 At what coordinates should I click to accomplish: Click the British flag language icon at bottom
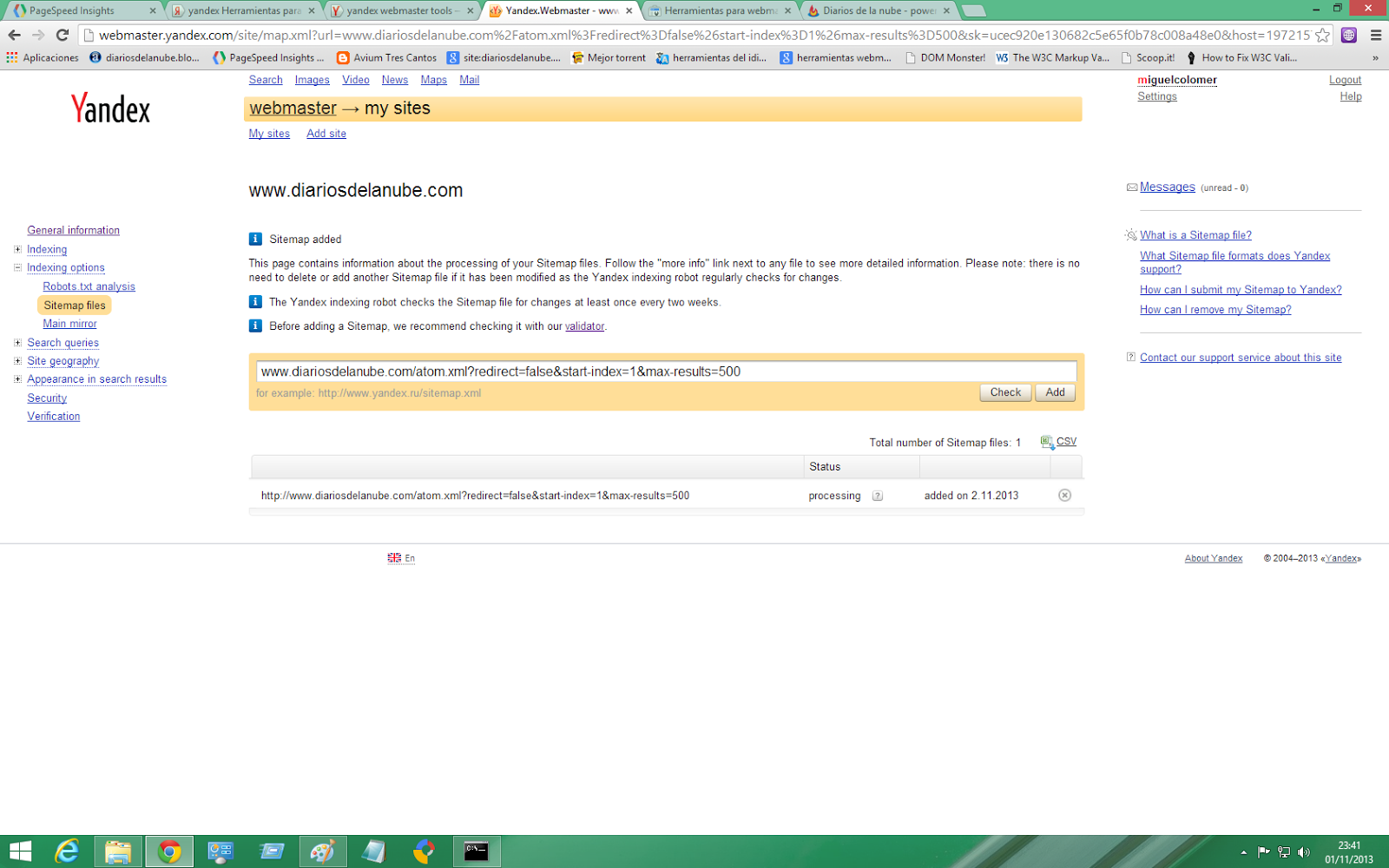(395, 556)
